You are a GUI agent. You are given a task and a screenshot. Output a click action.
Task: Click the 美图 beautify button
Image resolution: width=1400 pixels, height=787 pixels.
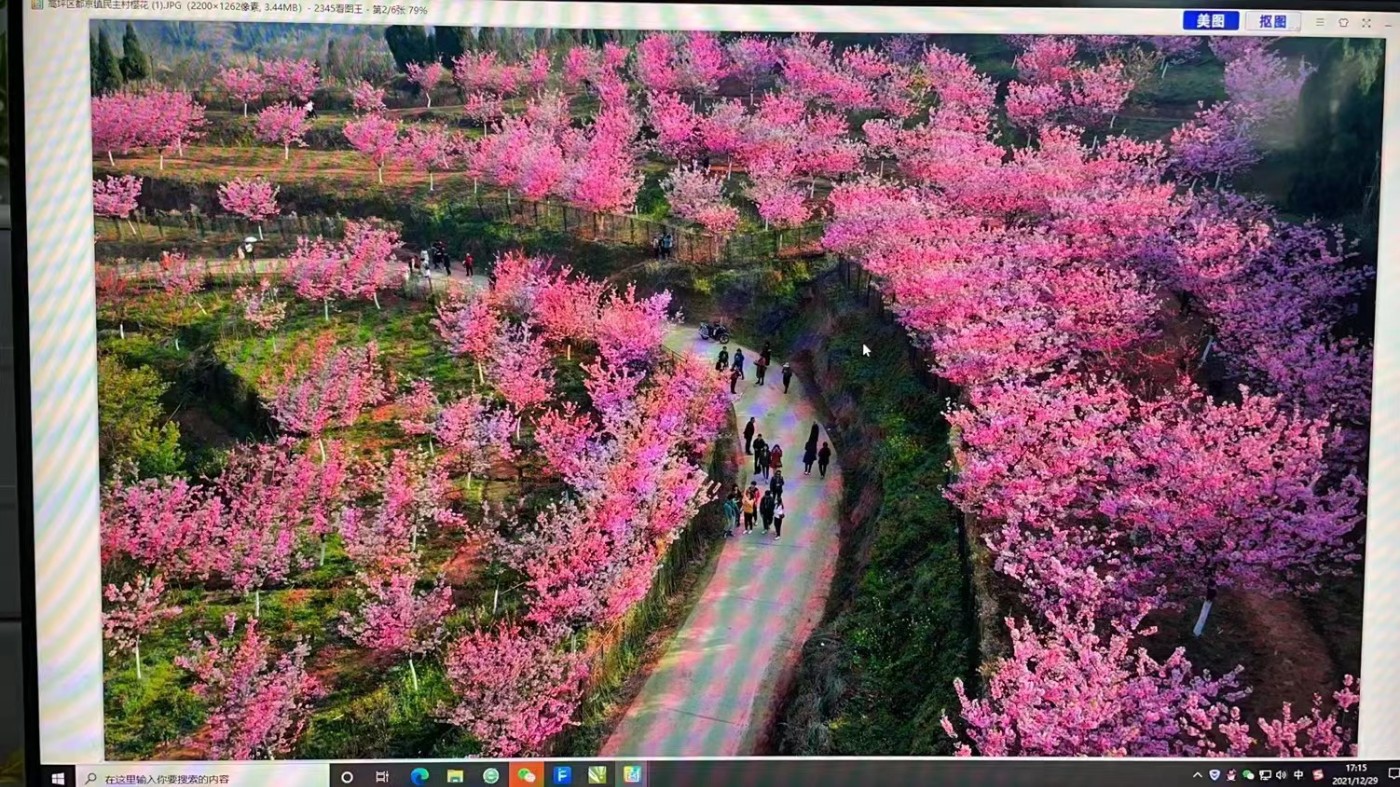pos(1210,21)
